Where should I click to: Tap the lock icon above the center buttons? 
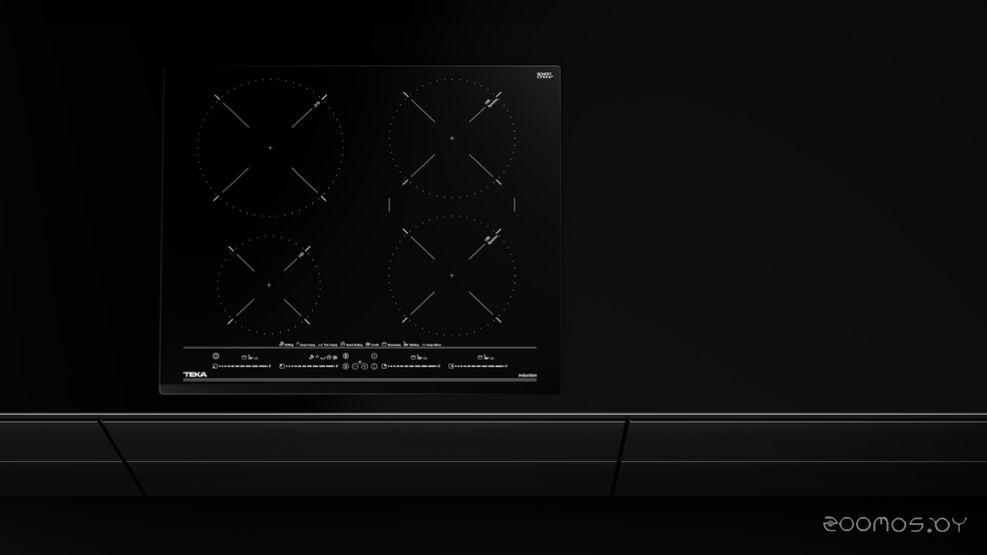point(346,356)
